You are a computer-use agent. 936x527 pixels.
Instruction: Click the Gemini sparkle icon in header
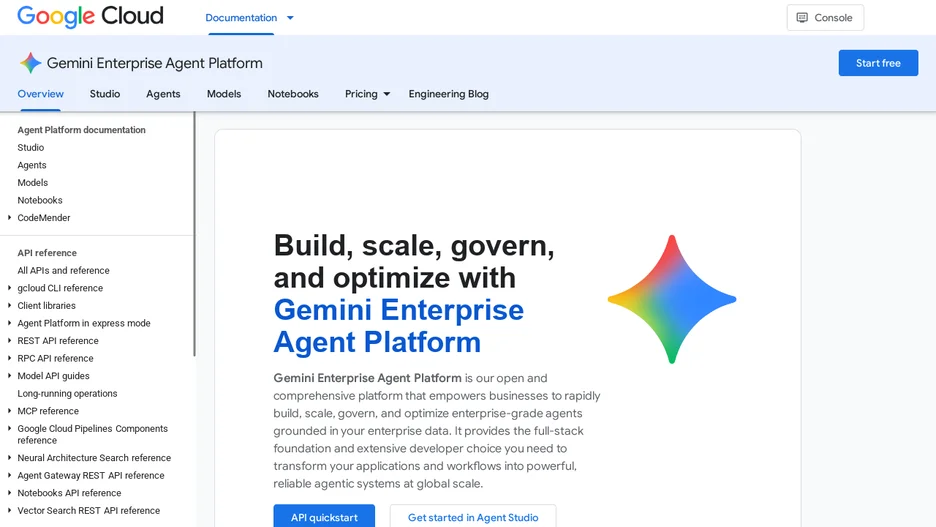(30, 63)
